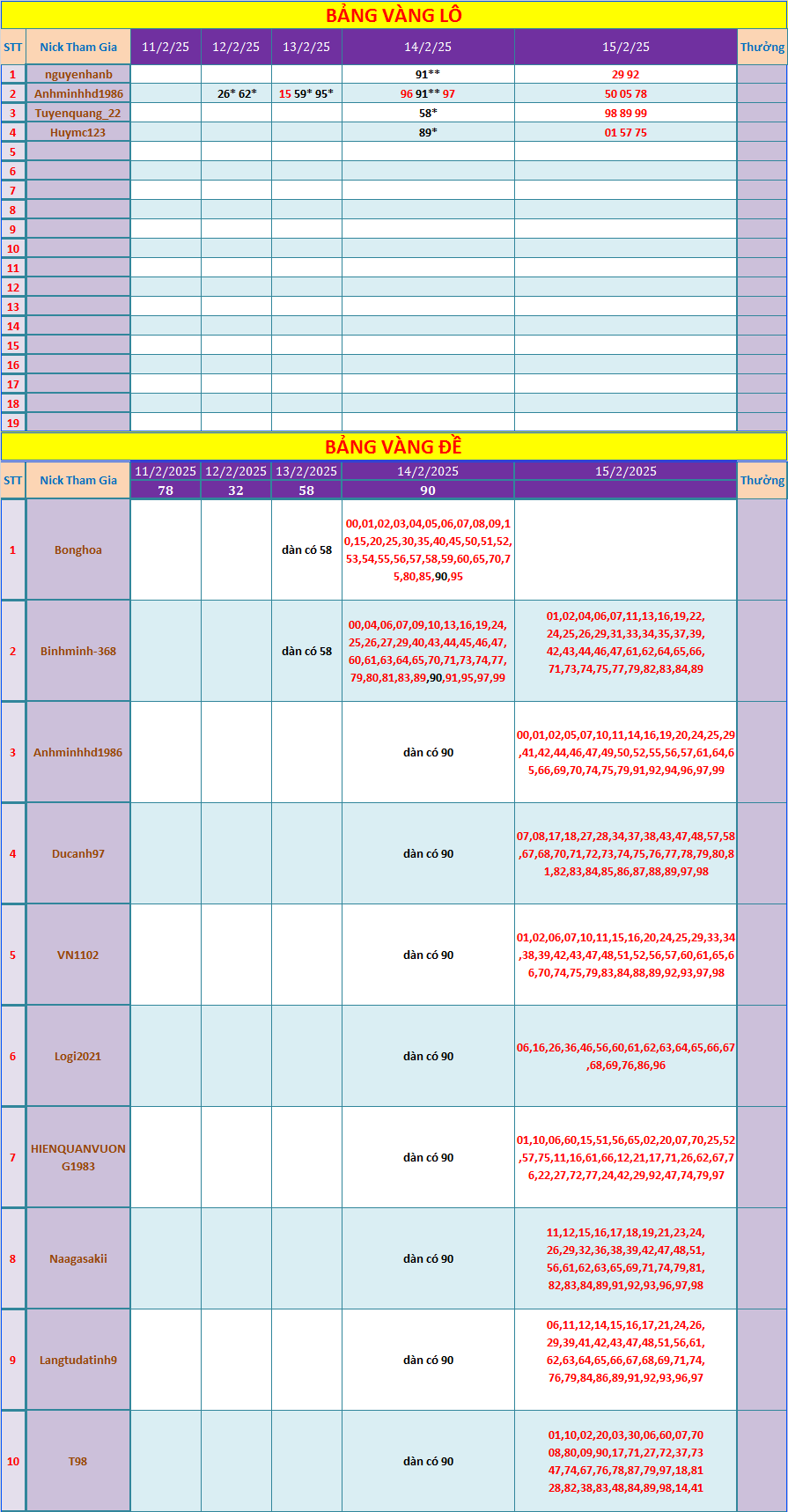Select the cell with 01 57 75
Viewport: 788px width, 1512px height.
[626, 132]
